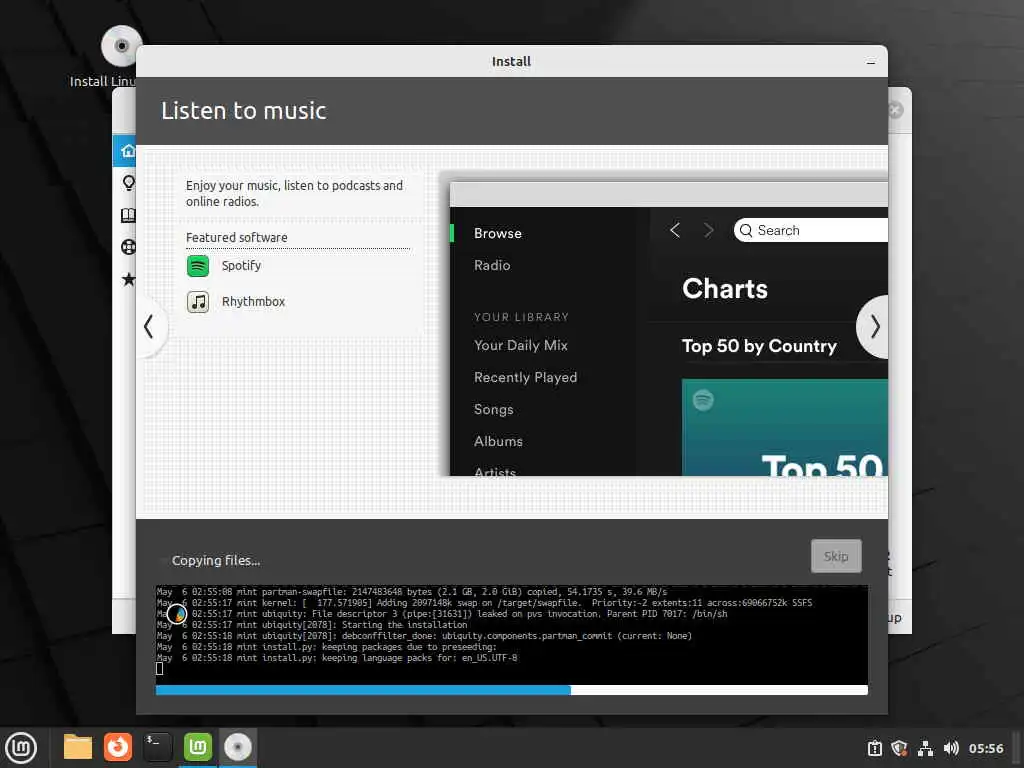Click the 05:56 clock in the panel
Screen dimensions: 1024x768
coord(985,748)
